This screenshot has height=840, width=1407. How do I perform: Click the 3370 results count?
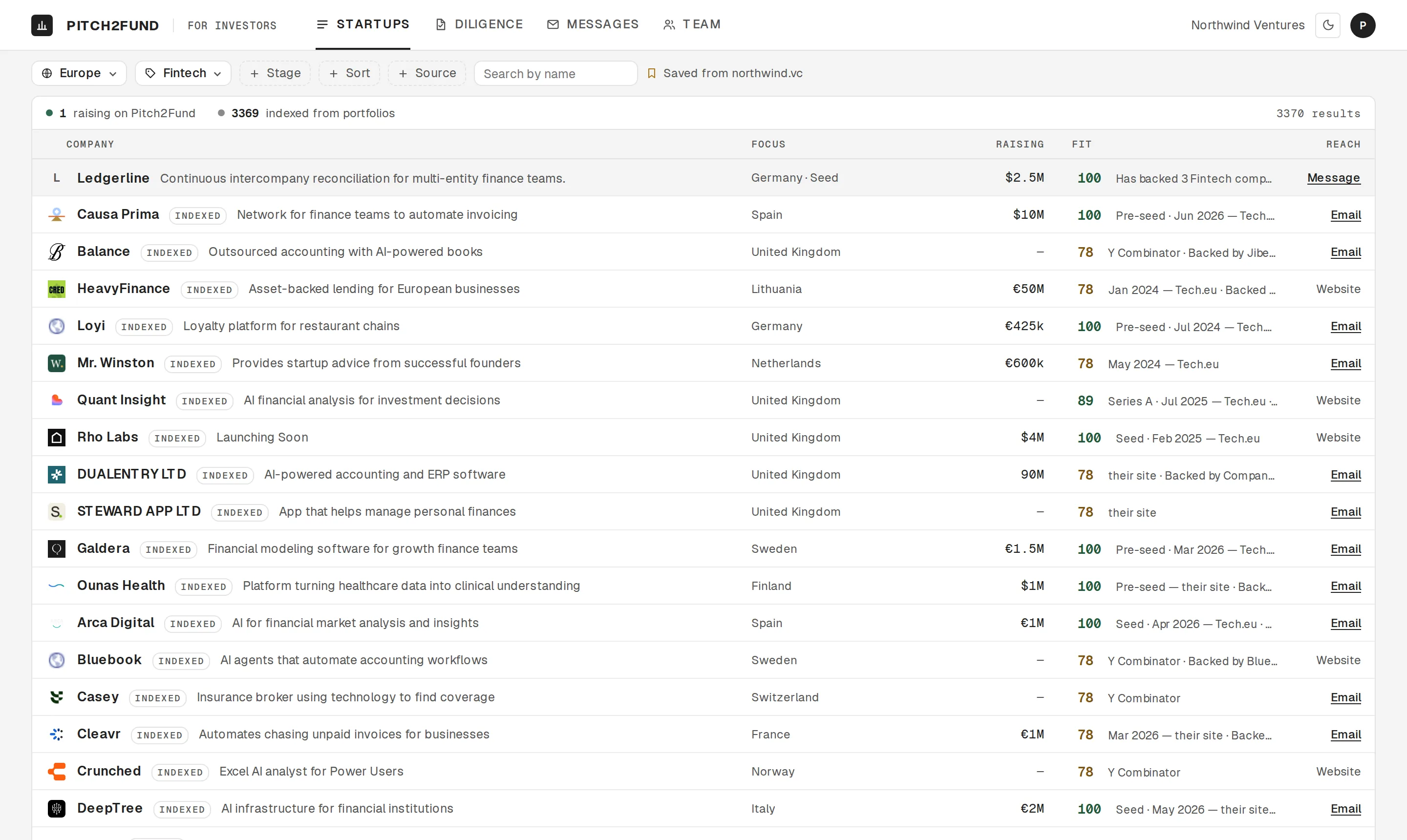pyautogui.click(x=1318, y=113)
